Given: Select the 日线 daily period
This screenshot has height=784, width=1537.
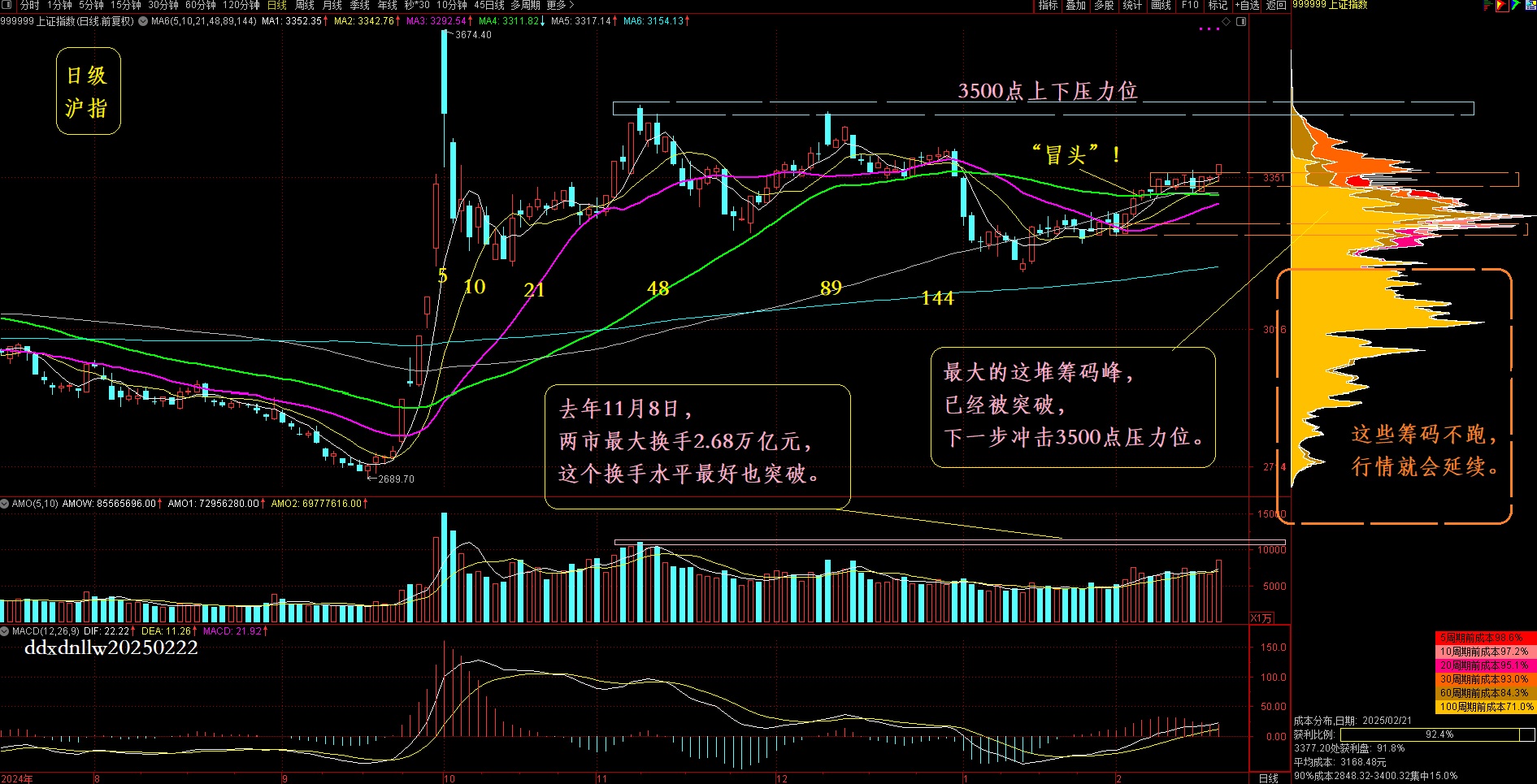Looking at the screenshot, I should [277, 5].
